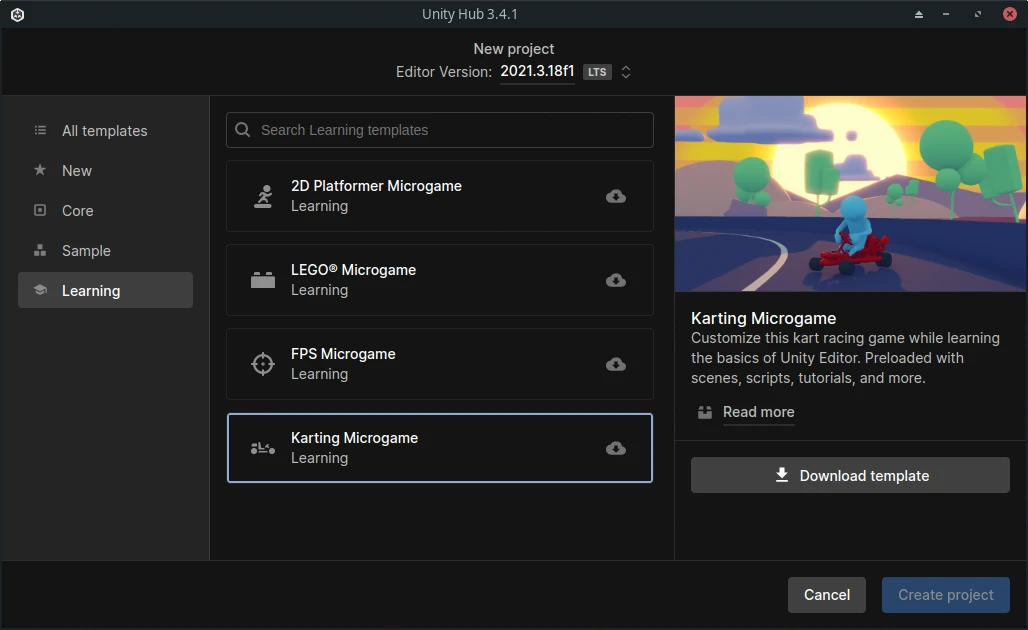The height and width of the screenshot is (630, 1028).
Task: Click the Download template button
Action: (850, 475)
